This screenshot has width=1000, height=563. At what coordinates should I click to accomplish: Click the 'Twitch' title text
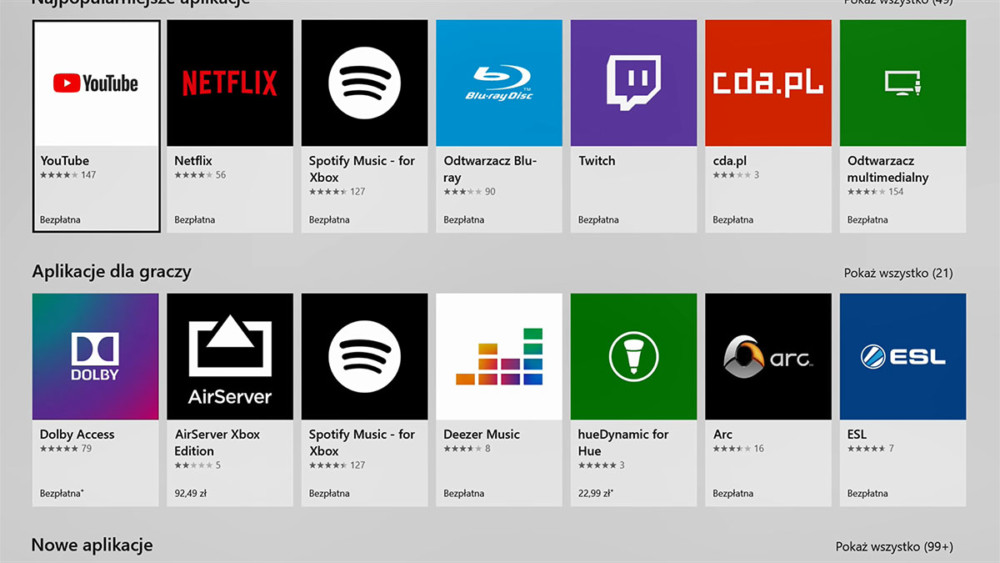coord(597,161)
